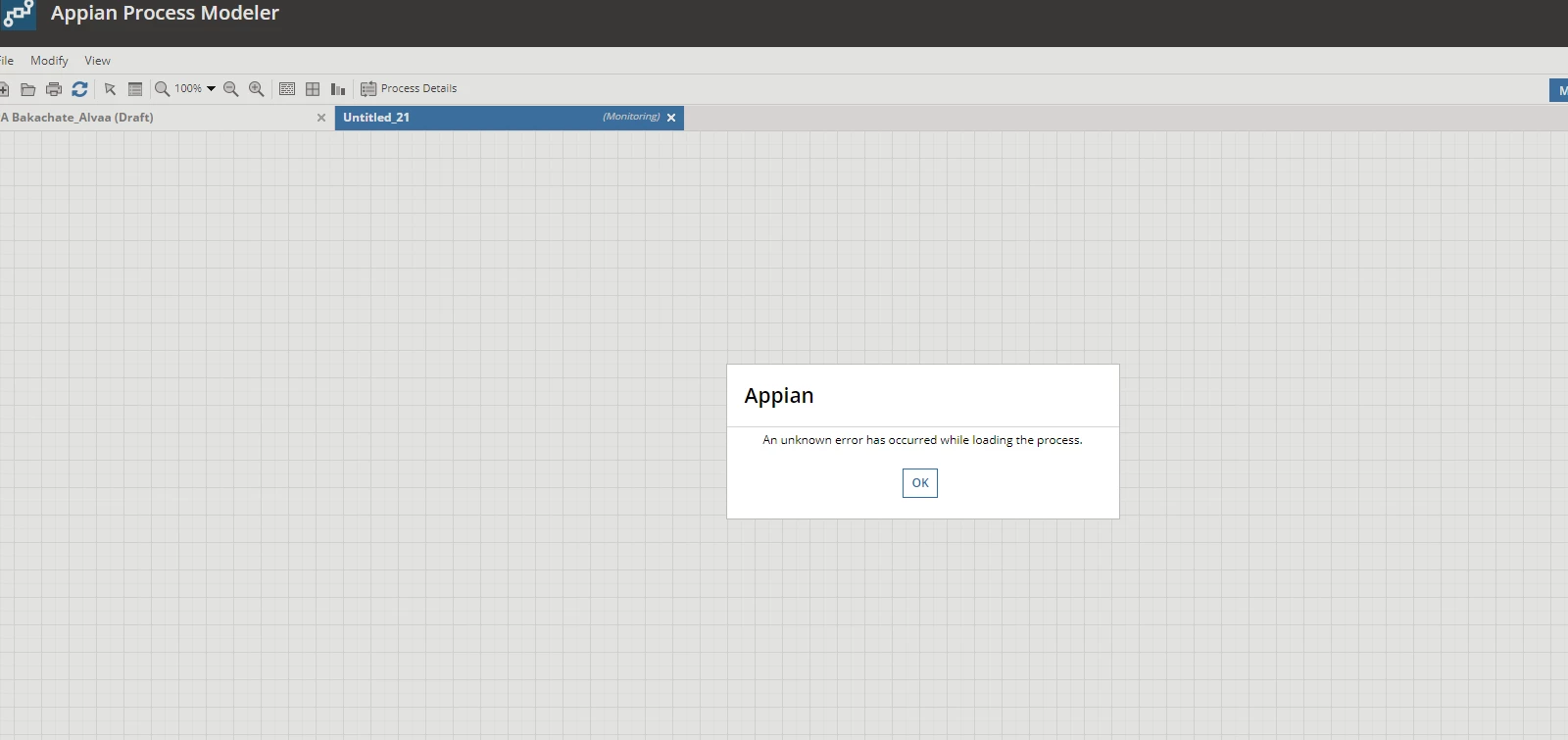Zoom out with the minus magnifier
Viewport: 1568px width, 740px height.
231,89
